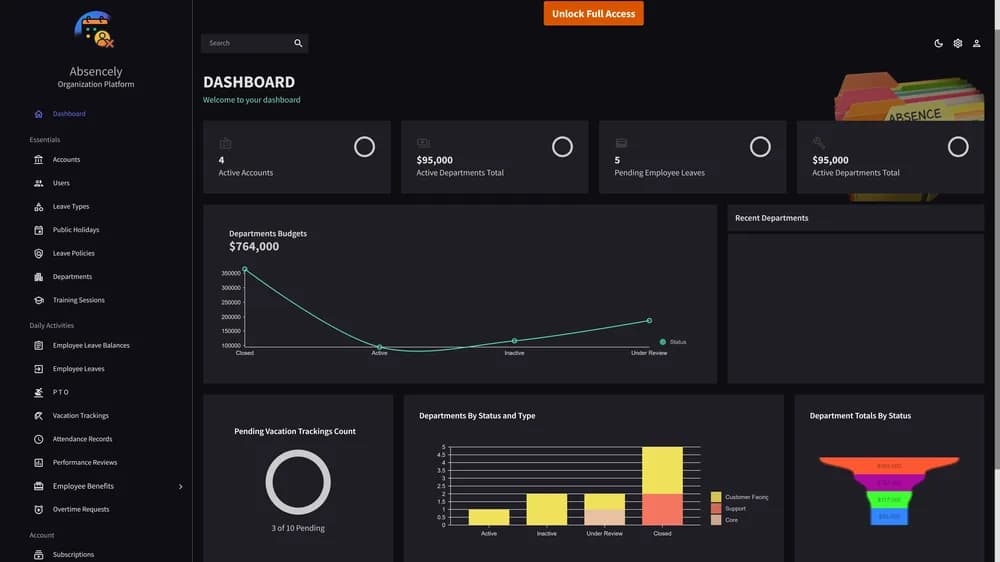Toggle dark mode moon icon

click(x=938, y=43)
